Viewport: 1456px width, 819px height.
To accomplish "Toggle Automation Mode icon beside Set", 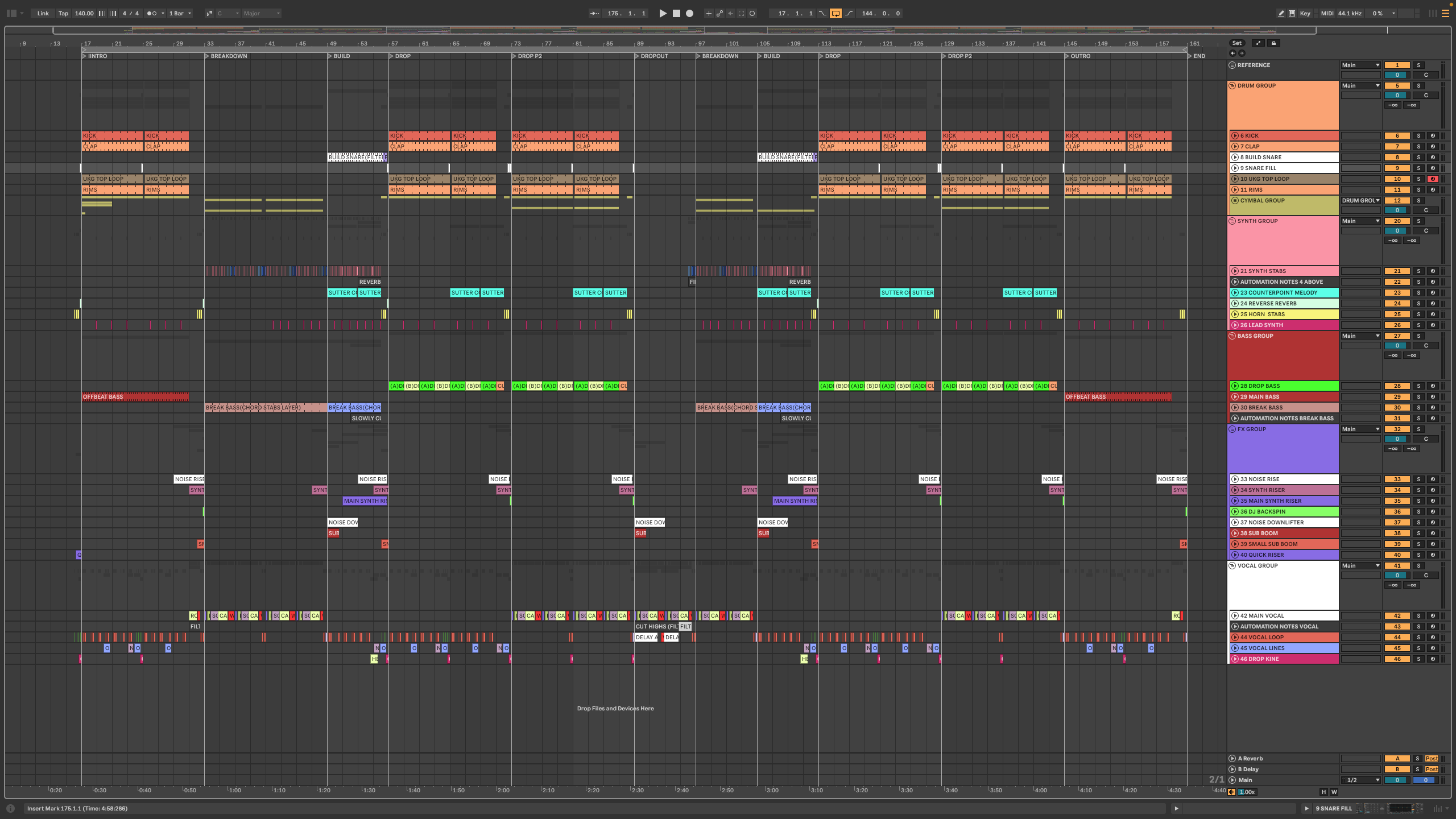I will coord(1258,43).
